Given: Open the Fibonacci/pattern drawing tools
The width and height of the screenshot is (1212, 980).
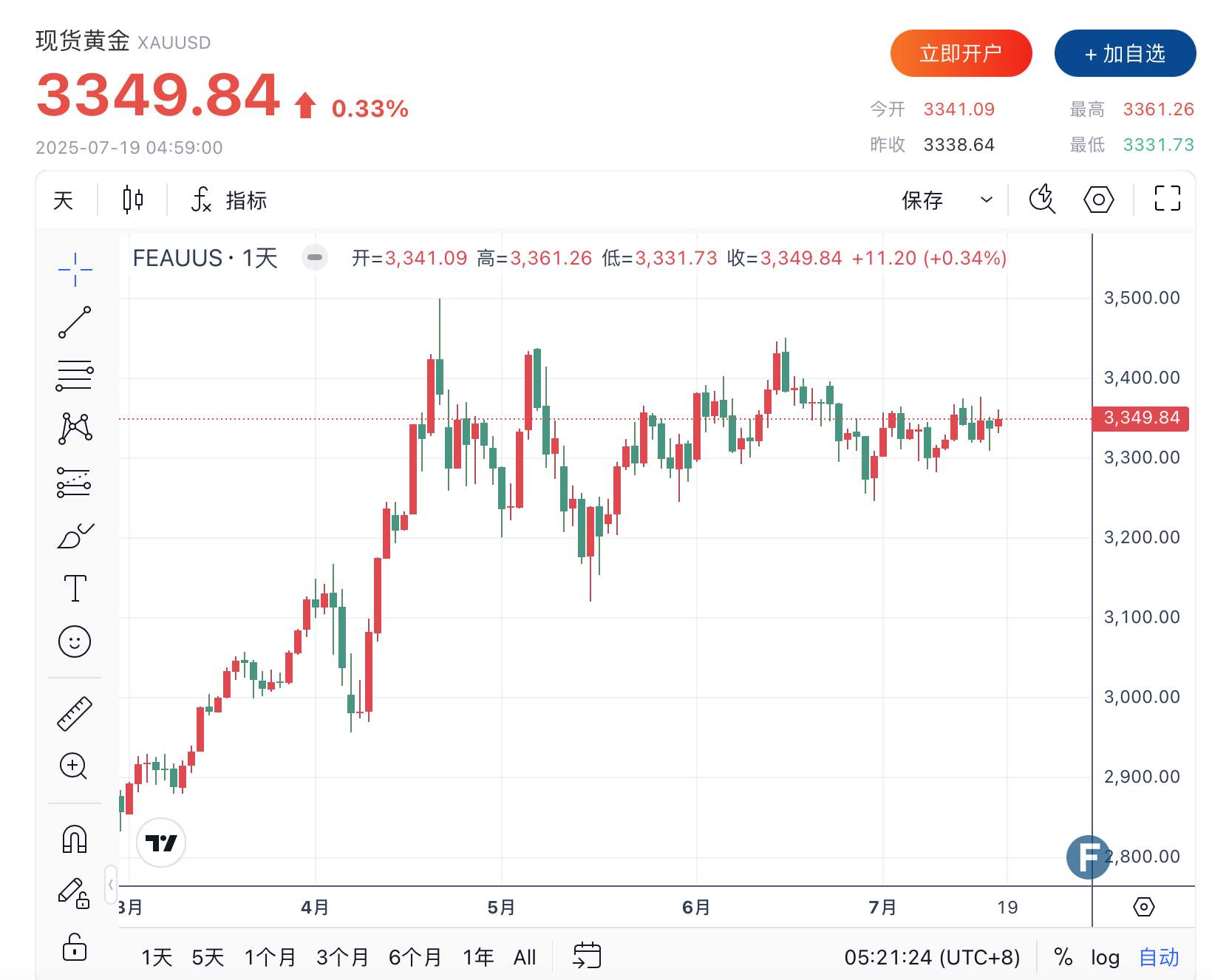Looking at the screenshot, I should coord(74,429).
